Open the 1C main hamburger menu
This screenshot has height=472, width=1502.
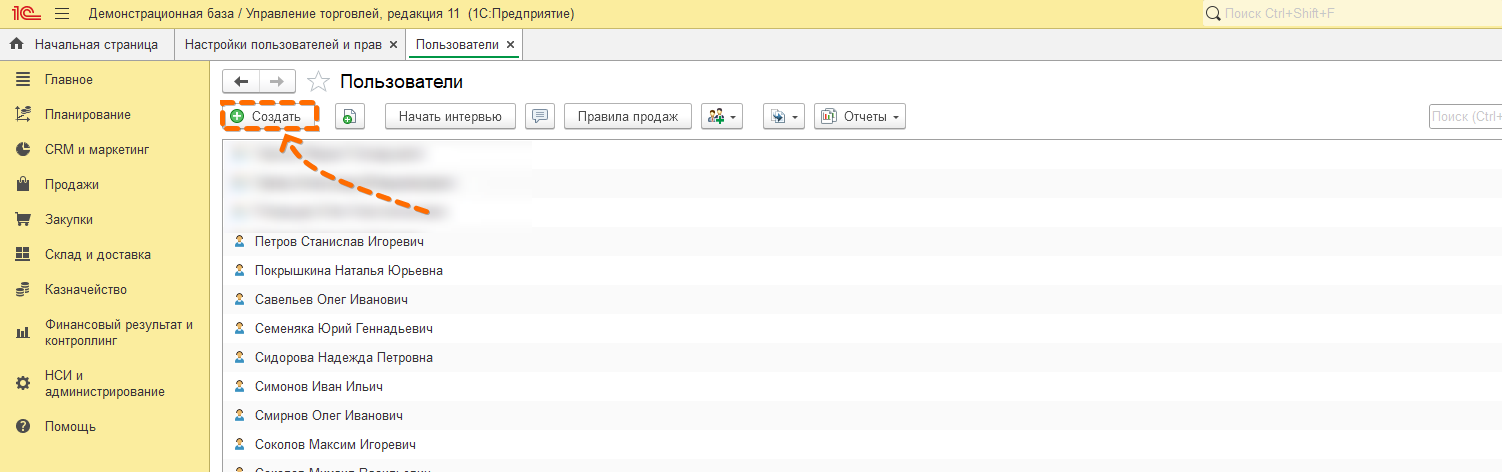[62, 14]
